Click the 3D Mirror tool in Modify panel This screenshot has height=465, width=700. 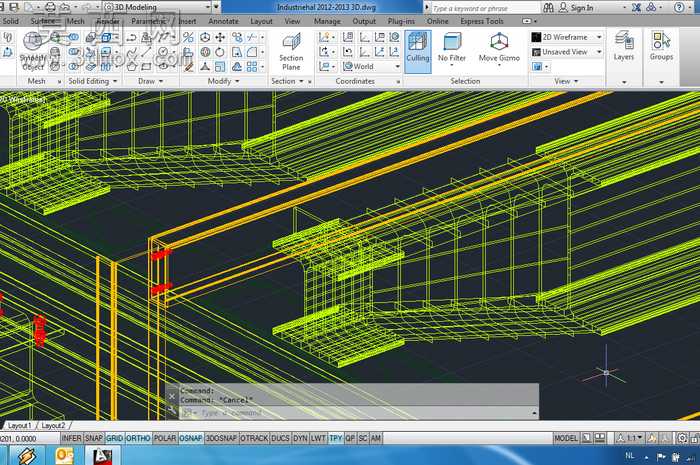(189, 37)
